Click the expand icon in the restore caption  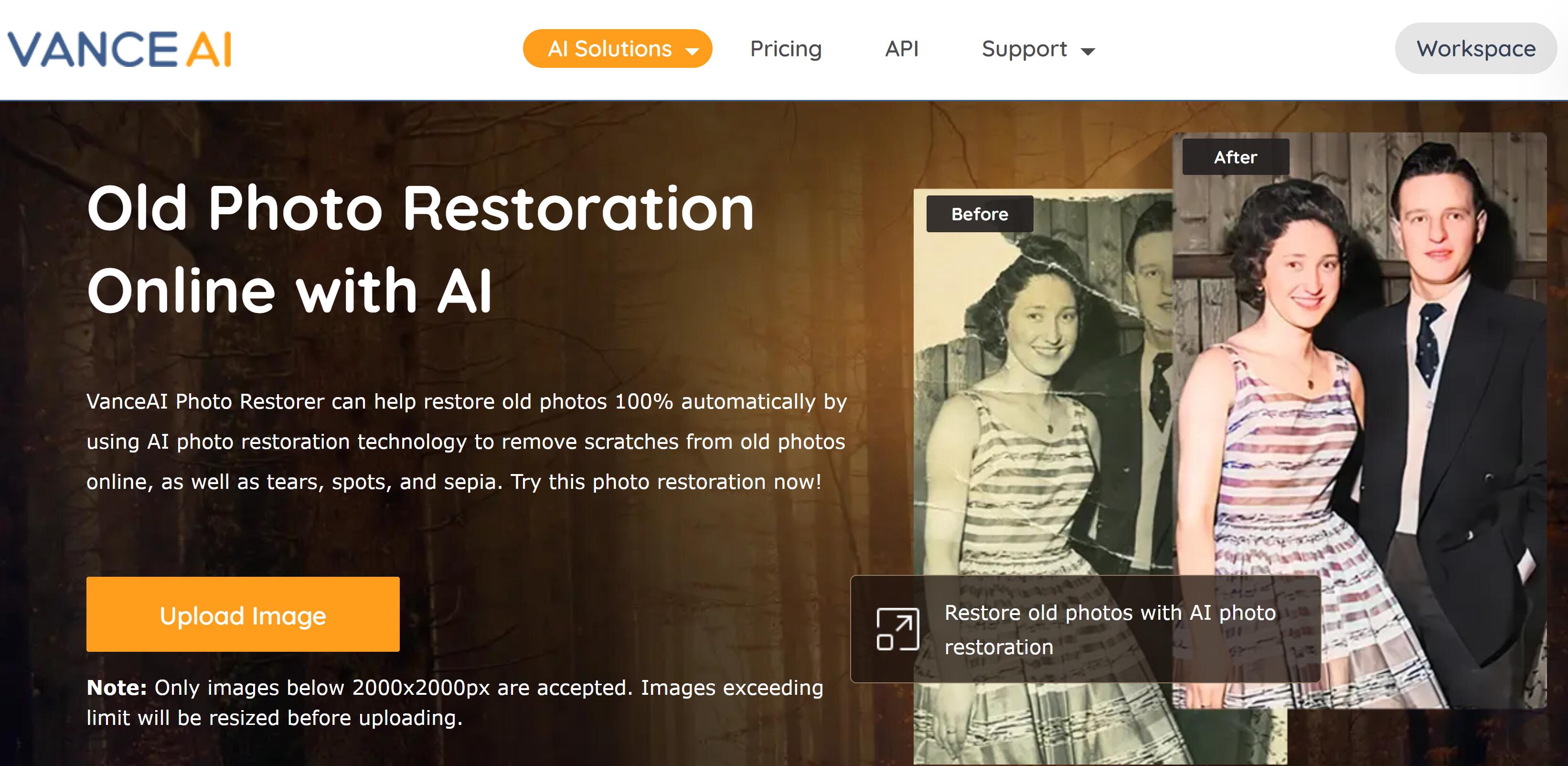point(897,629)
